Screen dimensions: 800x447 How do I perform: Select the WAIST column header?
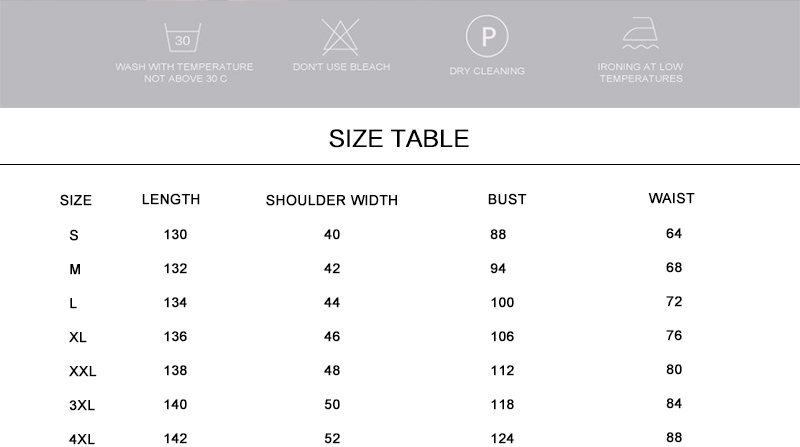[671, 198]
